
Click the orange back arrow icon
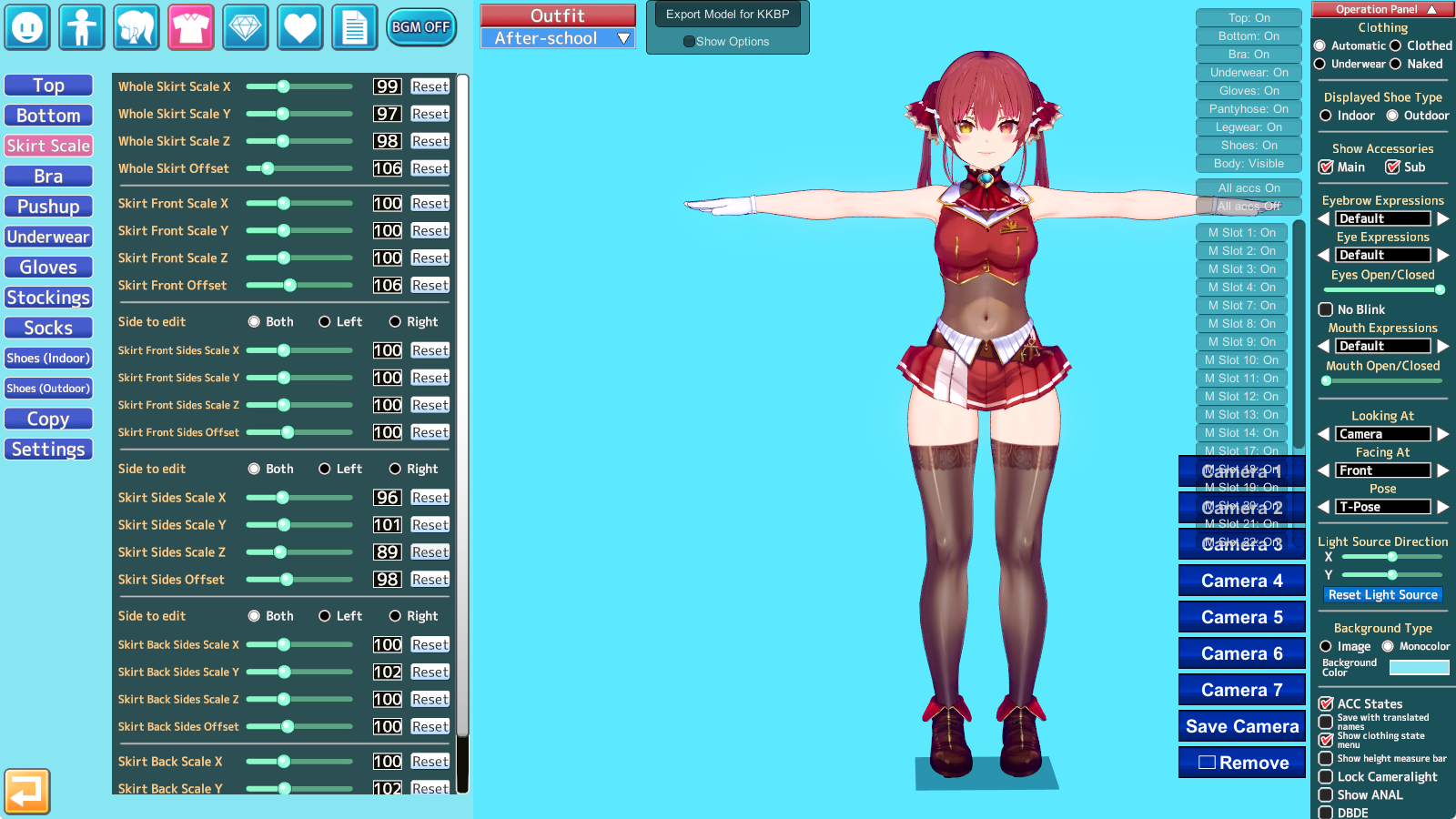click(x=26, y=792)
